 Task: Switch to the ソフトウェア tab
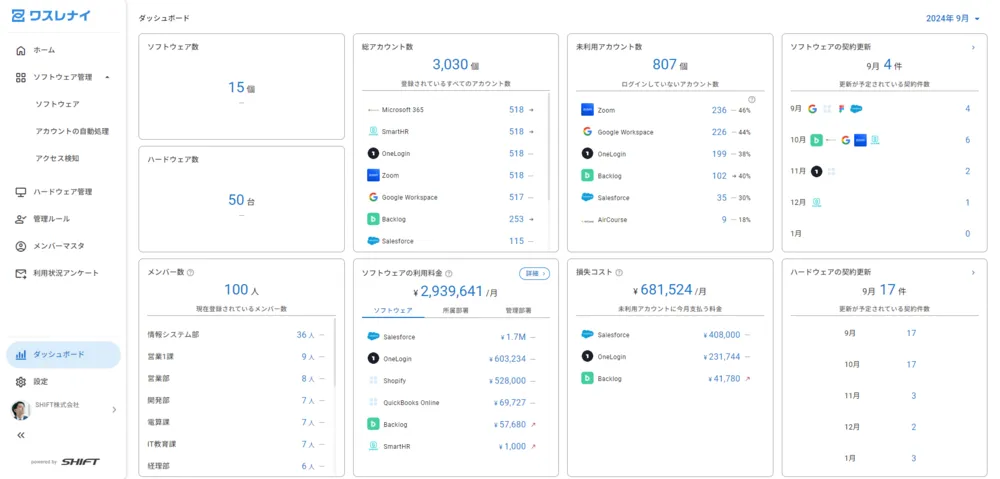[x=393, y=311]
